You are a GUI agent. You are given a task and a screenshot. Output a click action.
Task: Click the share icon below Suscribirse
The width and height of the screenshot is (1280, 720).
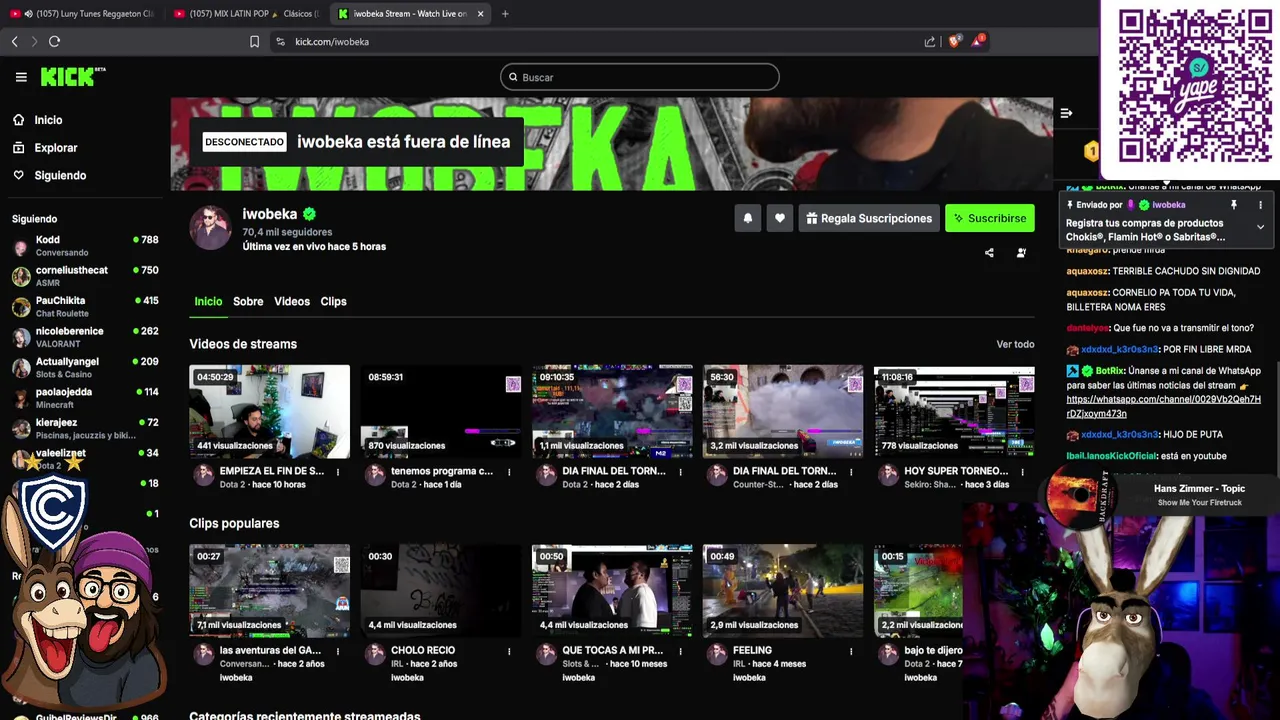(989, 253)
